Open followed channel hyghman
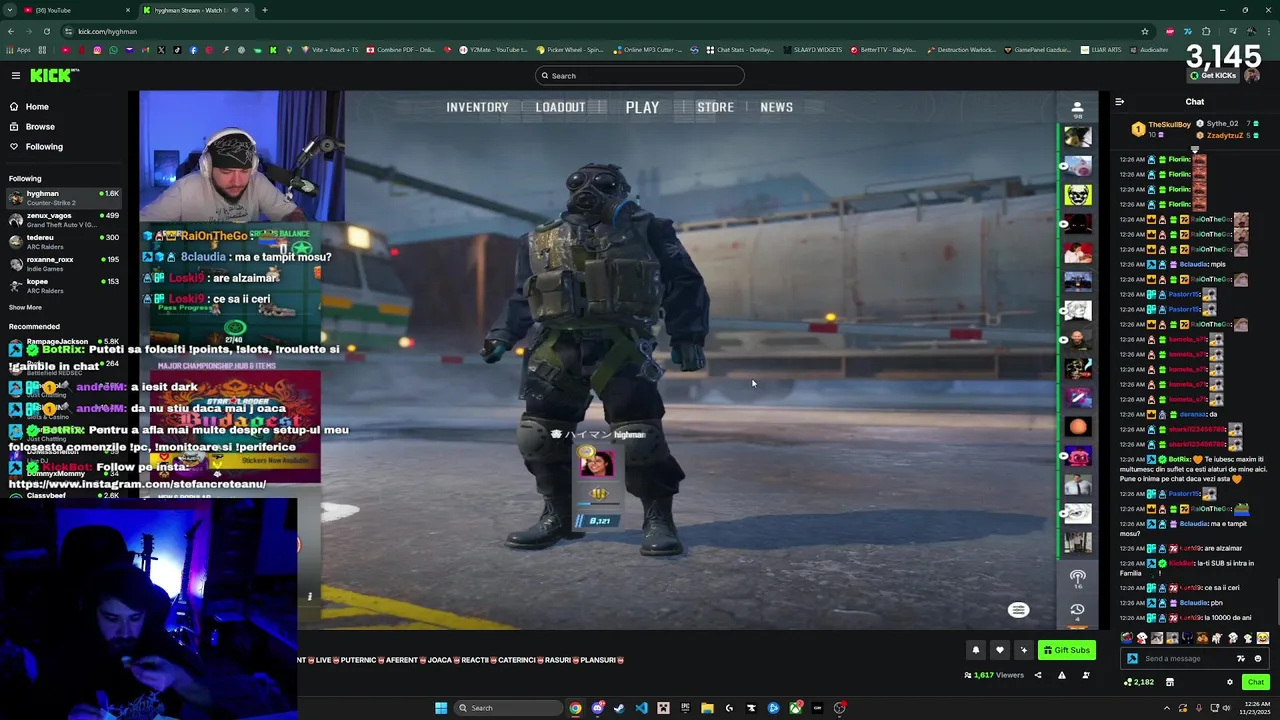Screen dimensions: 1280x720 [x=64, y=197]
